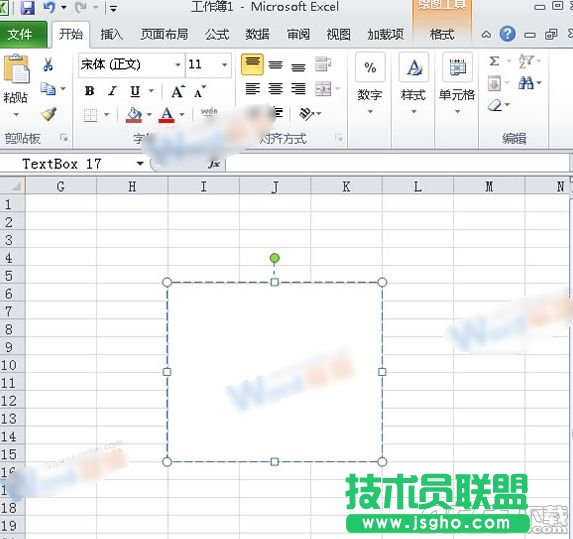Screen dimensions: 573x539
Task: Open the font size dropdown
Action: [x=224, y=65]
